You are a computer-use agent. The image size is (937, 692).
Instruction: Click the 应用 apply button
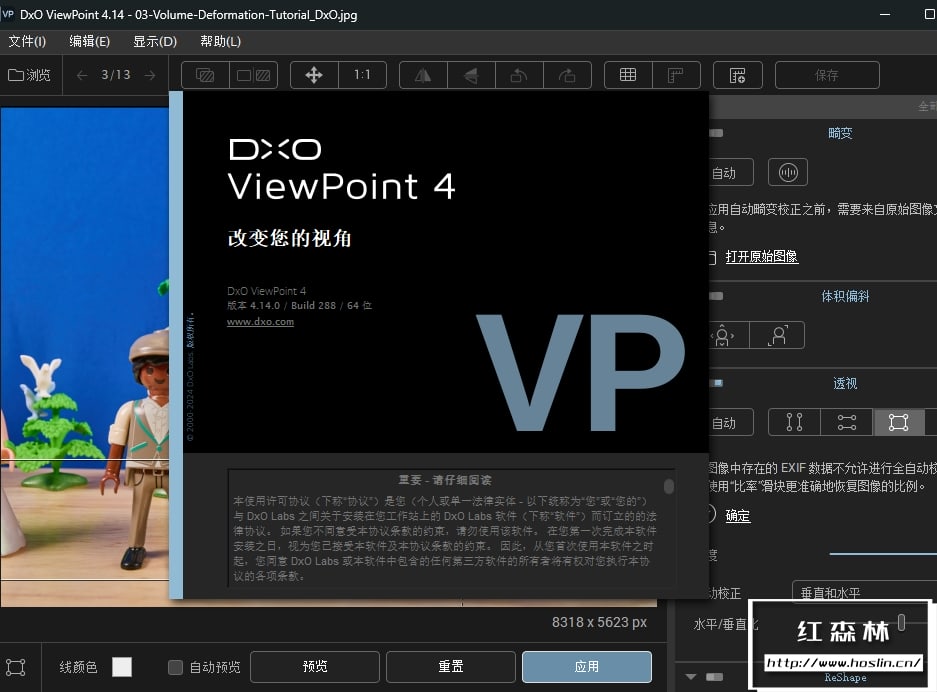tap(587, 666)
